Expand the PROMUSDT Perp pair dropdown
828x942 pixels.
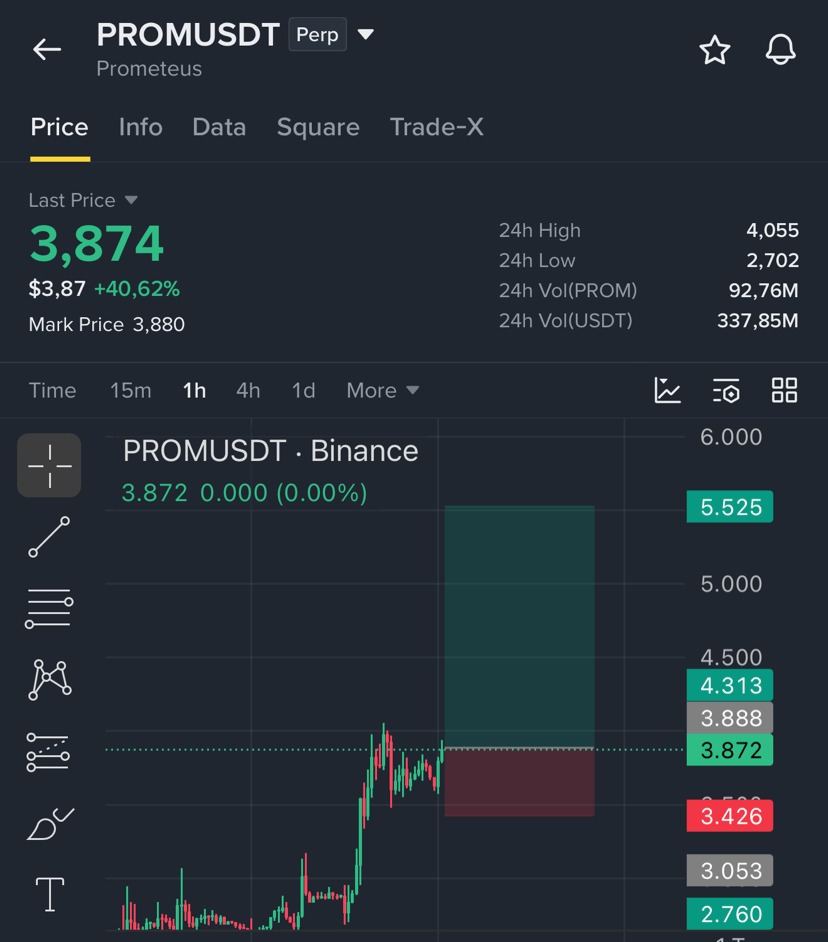365,34
